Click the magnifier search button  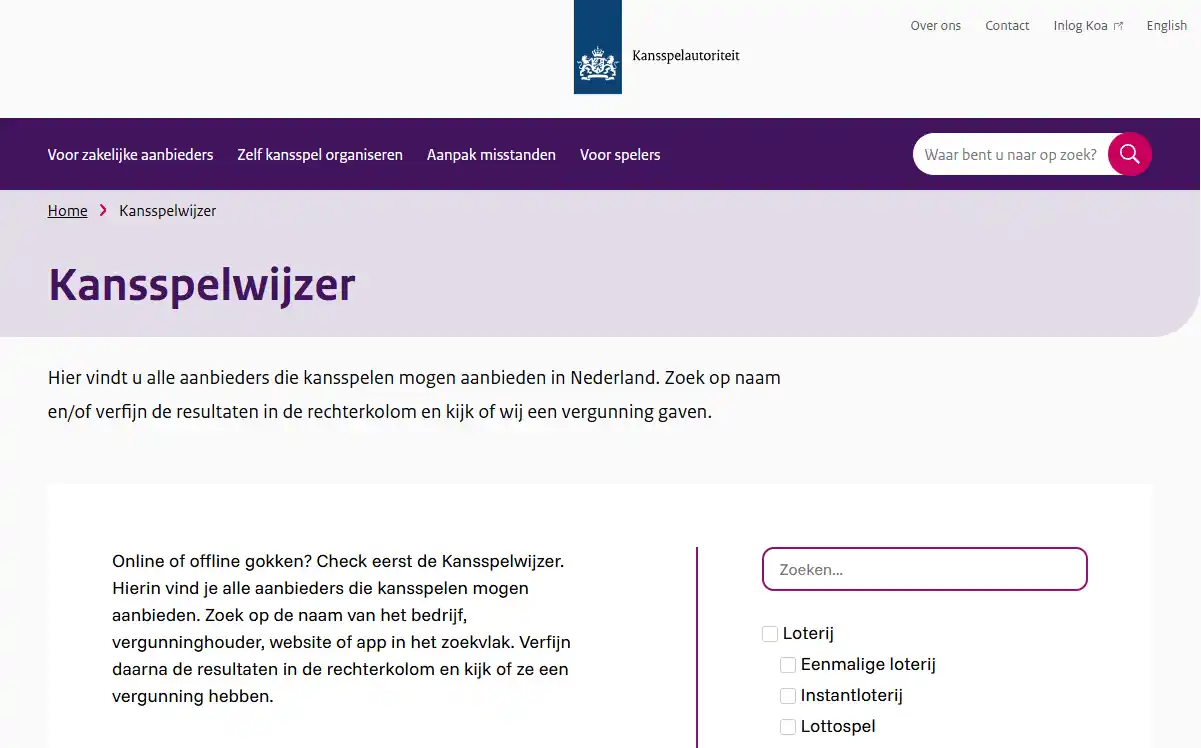pos(1130,154)
